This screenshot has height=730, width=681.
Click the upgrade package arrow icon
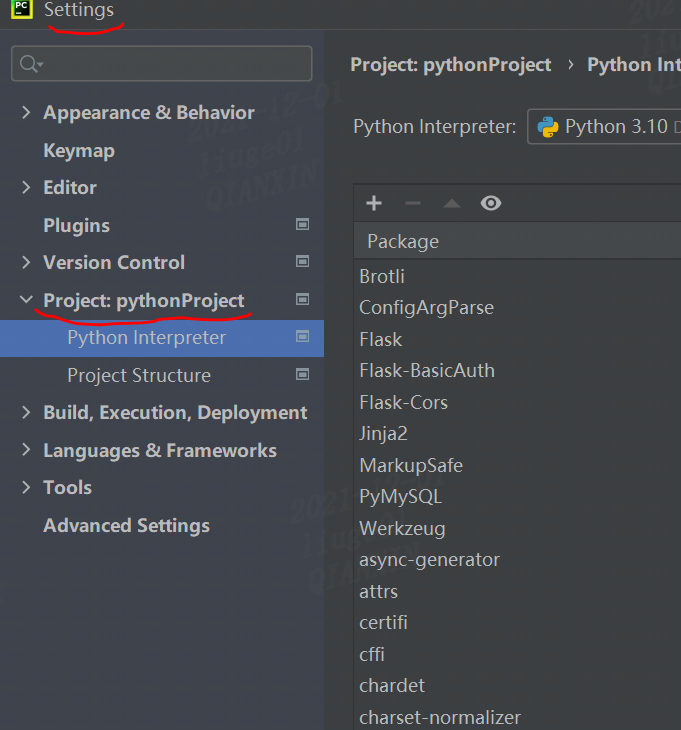click(451, 204)
